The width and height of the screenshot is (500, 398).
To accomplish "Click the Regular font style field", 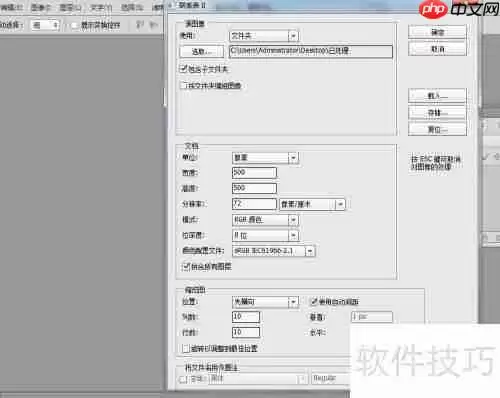I will click(331, 379).
